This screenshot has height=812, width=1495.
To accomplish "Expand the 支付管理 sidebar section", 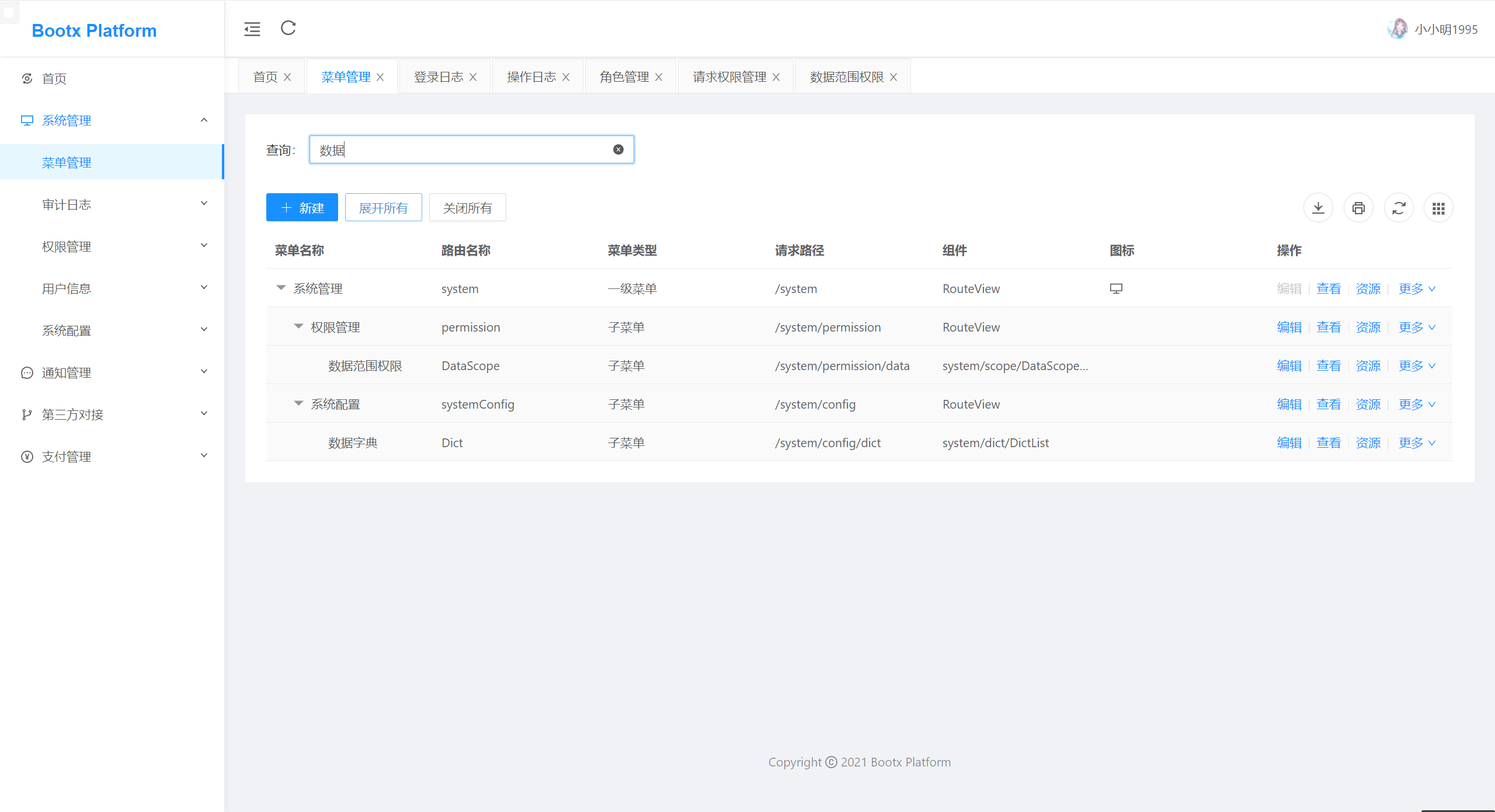I will point(112,456).
